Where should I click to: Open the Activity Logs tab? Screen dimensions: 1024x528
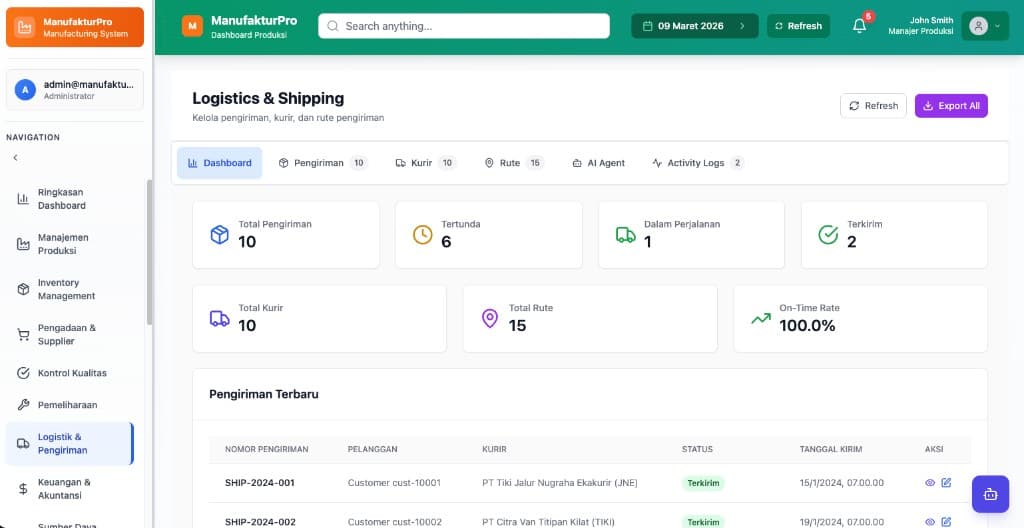click(x=697, y=163)
